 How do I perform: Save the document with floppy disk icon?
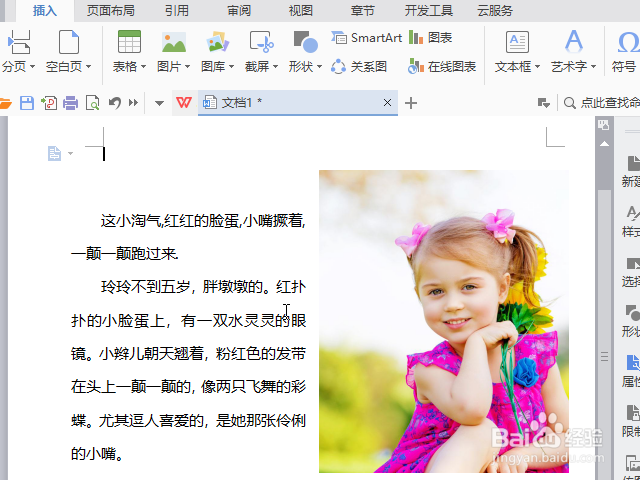(x=27, y=103)
